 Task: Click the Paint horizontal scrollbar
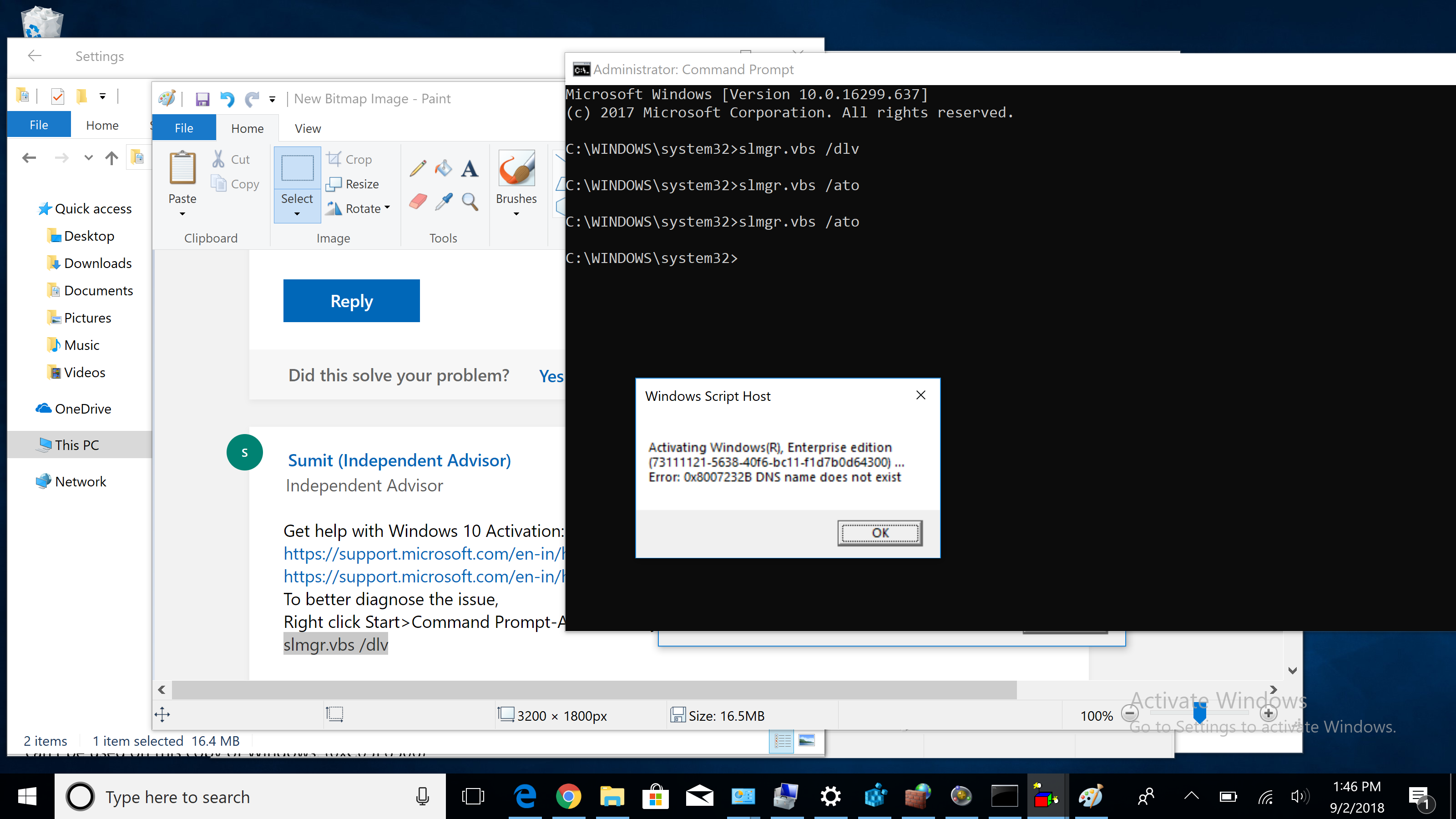593,690
